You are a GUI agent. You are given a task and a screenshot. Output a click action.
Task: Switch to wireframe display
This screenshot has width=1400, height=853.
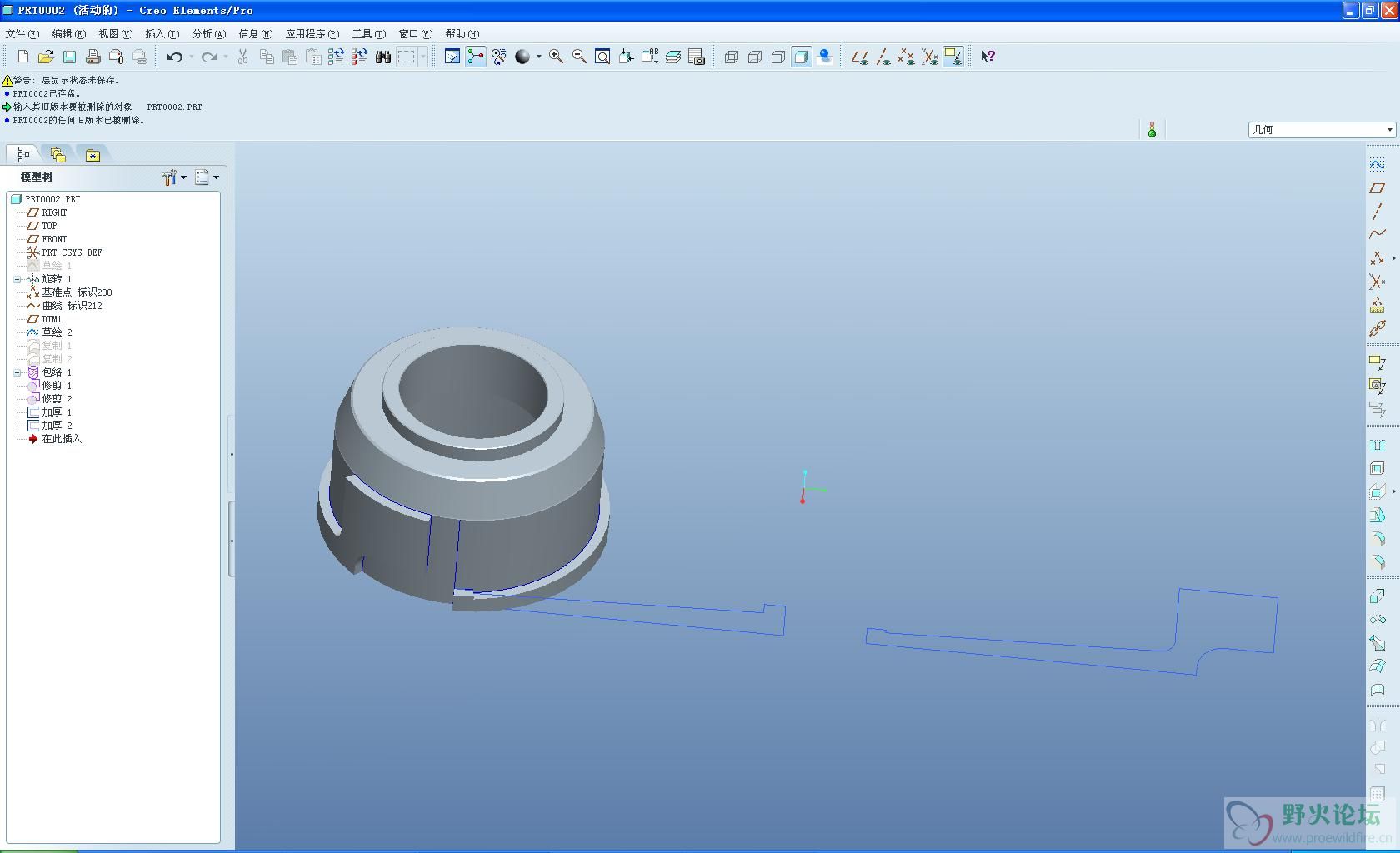pos(731,57)
